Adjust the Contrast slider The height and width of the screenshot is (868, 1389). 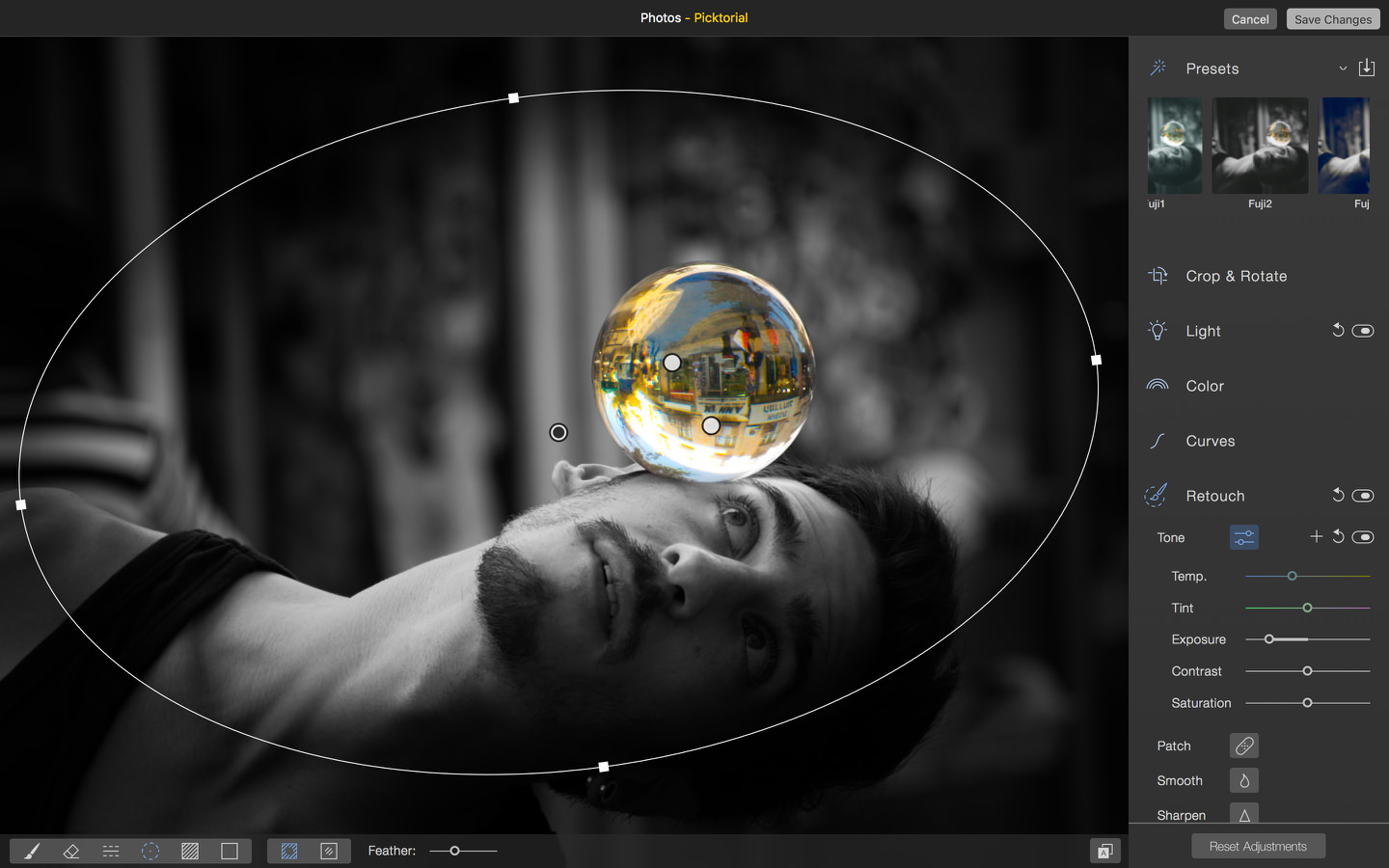pos(1307,671)
